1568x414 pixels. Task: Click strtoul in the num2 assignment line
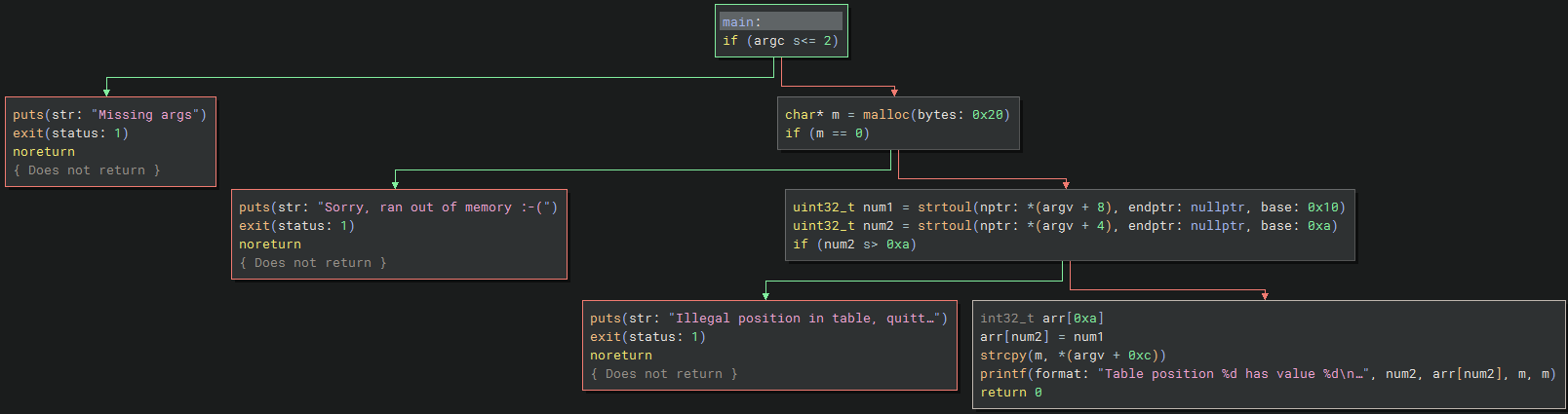coord(944,226)
